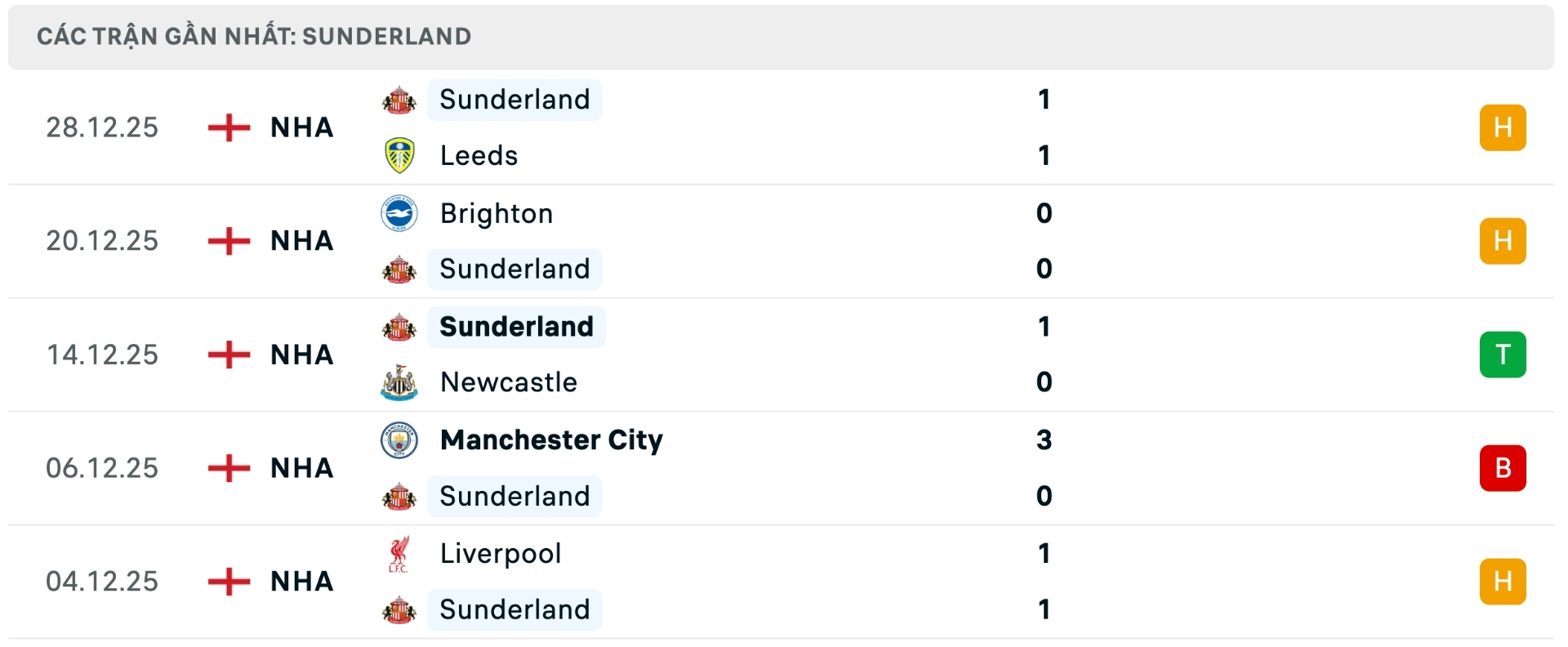Open the highlighted Sunderland team name link

pyautogui.click(x=515, y=326)
